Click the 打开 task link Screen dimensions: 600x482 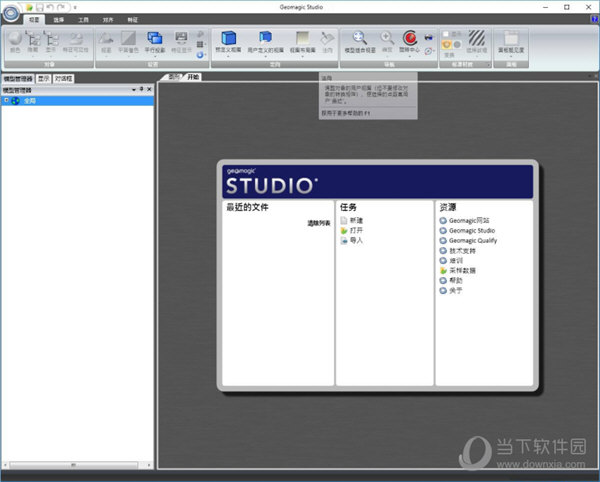pyautogui.click(x=356, y=230)
